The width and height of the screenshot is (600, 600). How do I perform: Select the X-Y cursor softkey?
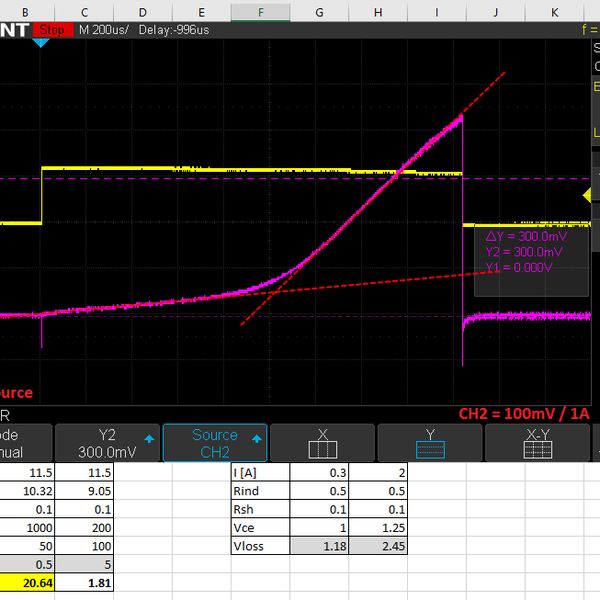[538, 443]
